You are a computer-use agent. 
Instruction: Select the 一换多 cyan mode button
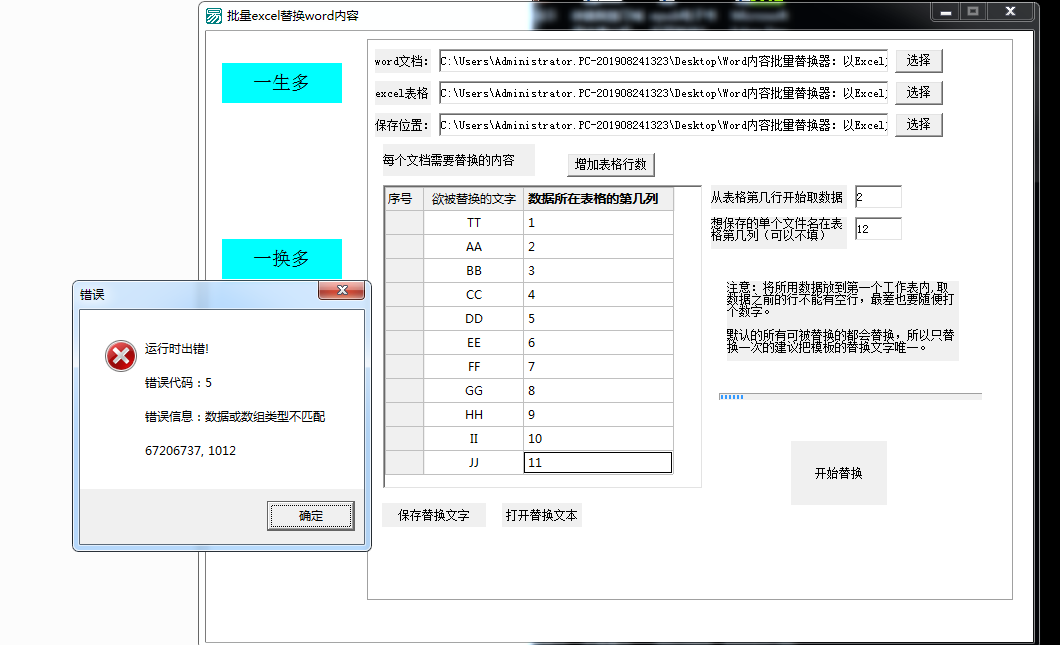coord(281,258)
